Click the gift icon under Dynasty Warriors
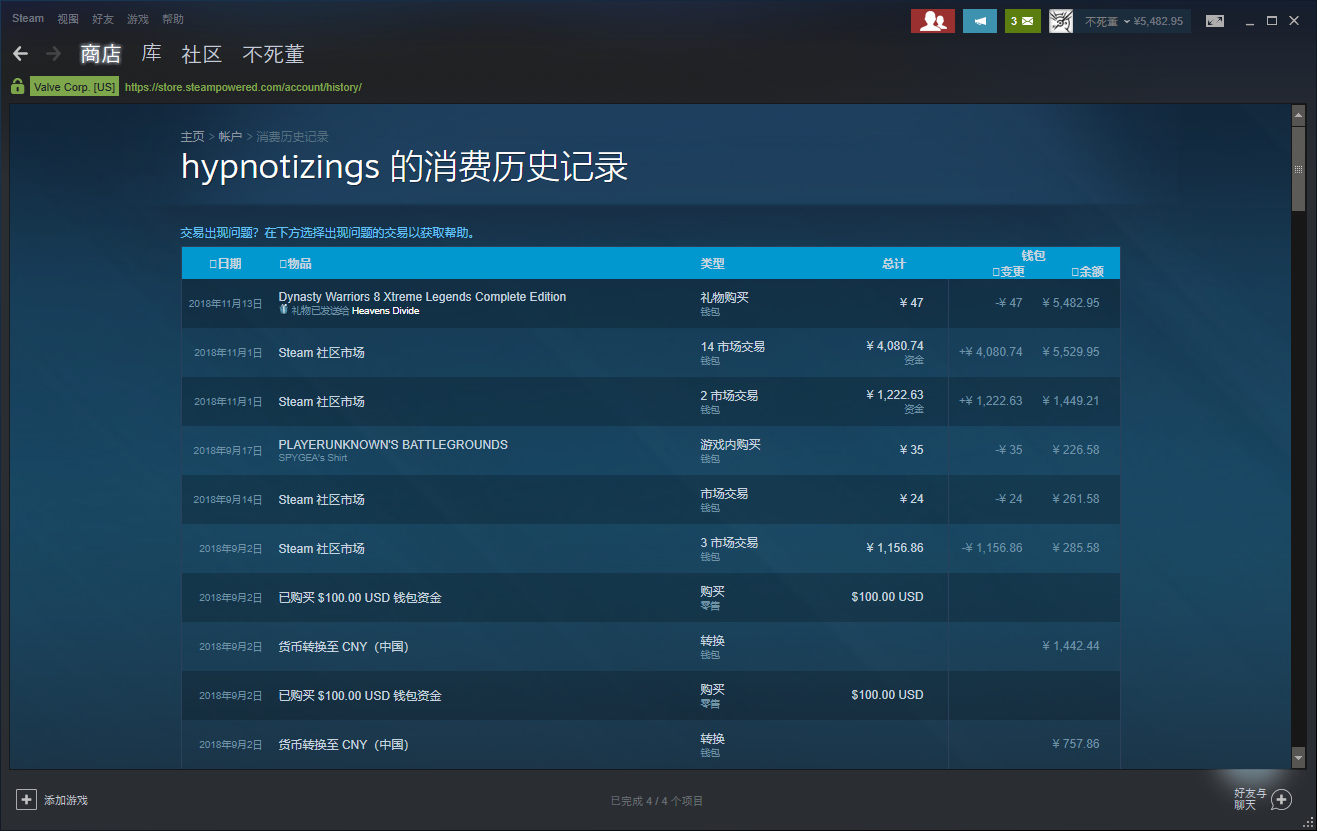 pos(284,310)
